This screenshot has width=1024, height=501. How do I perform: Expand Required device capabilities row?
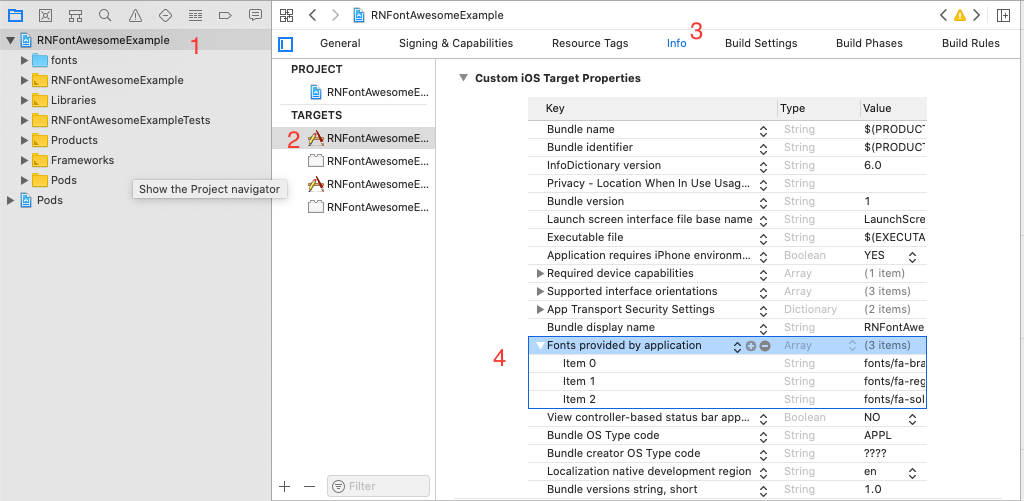[x=541, y=273]
